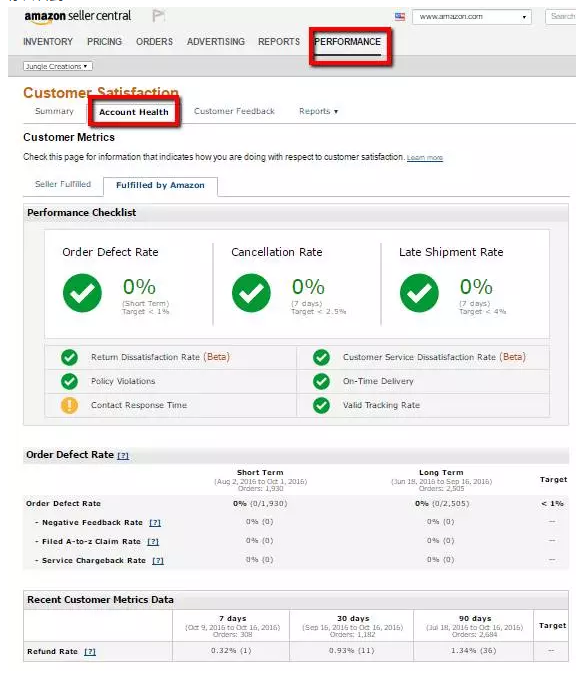Viewport: 586px width, 675px height.
Task: Expand the Reports submenu under Customer Satisfaction
Action: (319, 111)
